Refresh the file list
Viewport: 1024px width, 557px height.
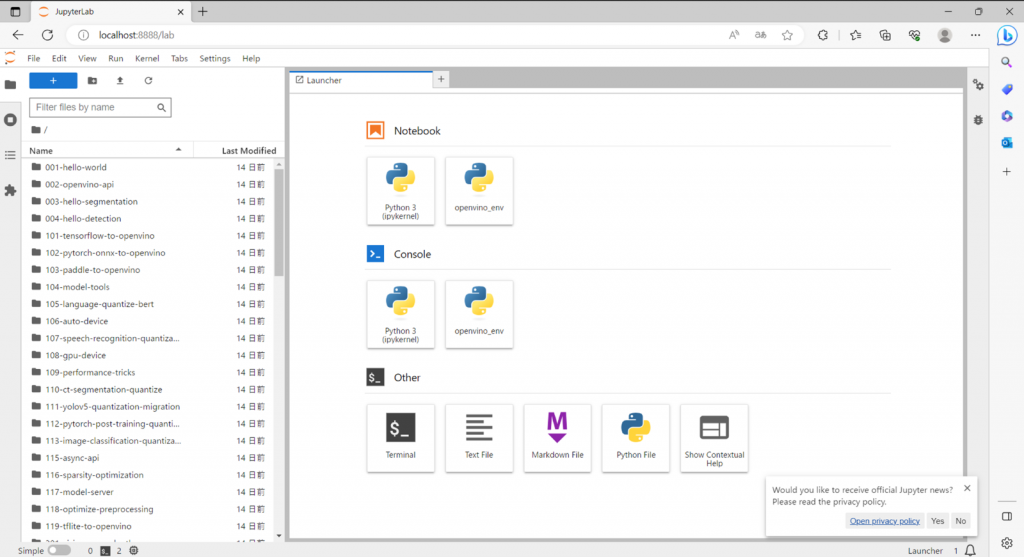(148, 80)
